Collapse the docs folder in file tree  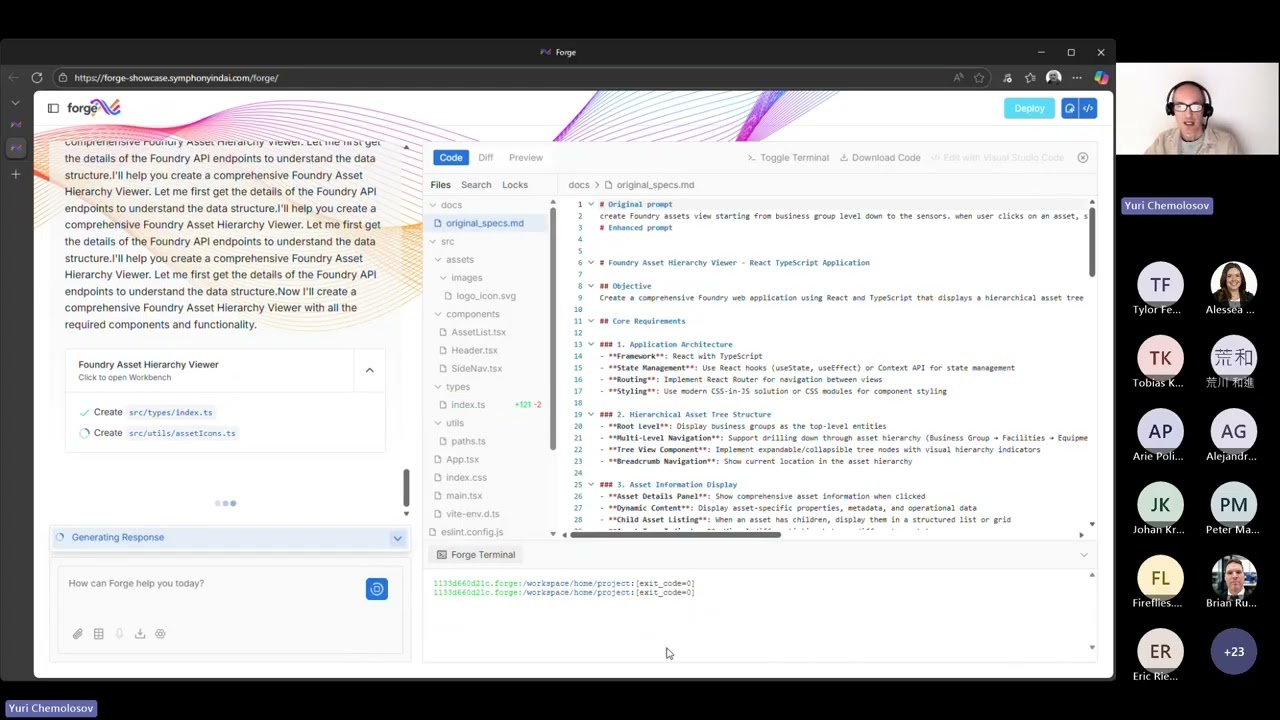[433, 205]
